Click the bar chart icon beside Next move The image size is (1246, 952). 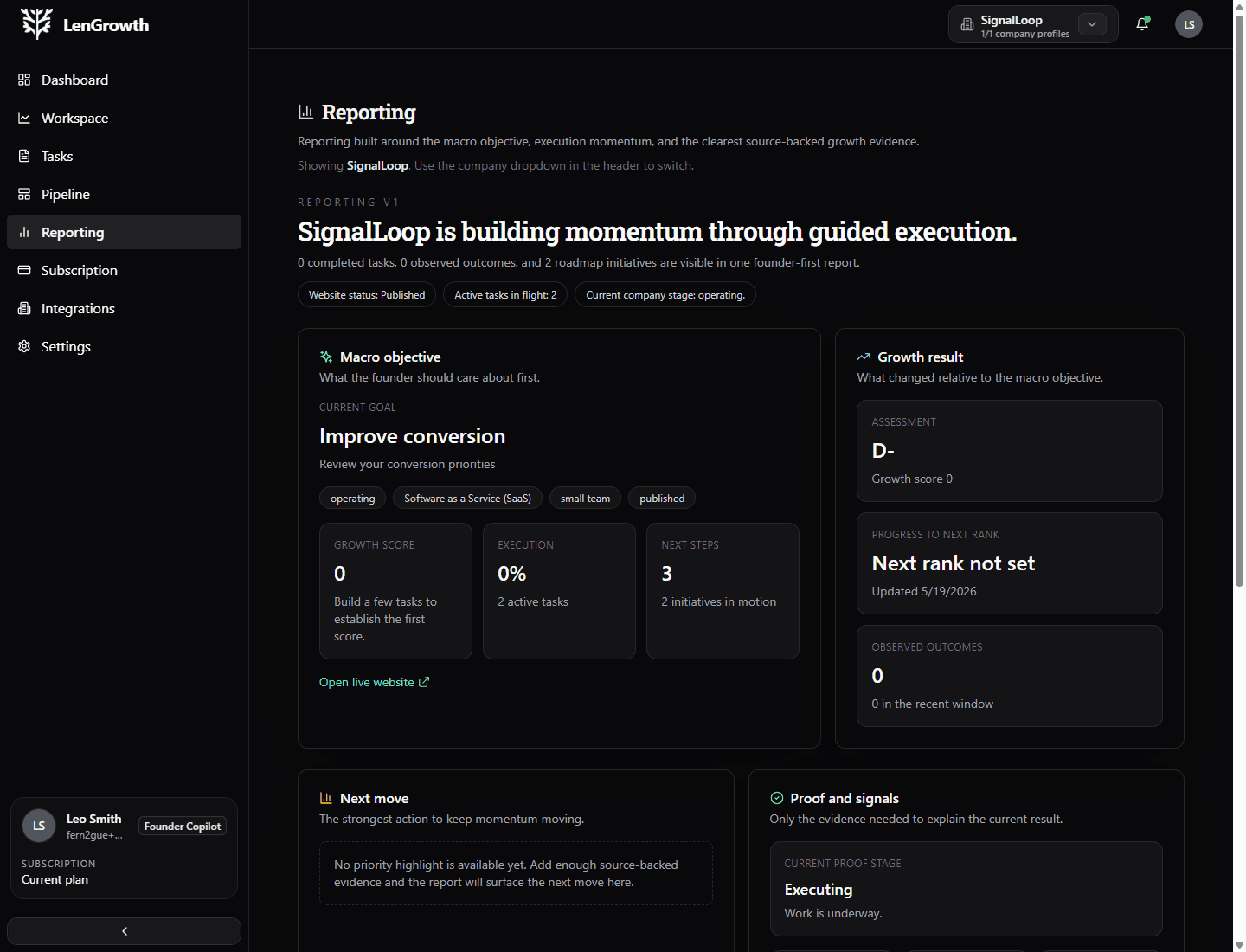coord(326,798)
